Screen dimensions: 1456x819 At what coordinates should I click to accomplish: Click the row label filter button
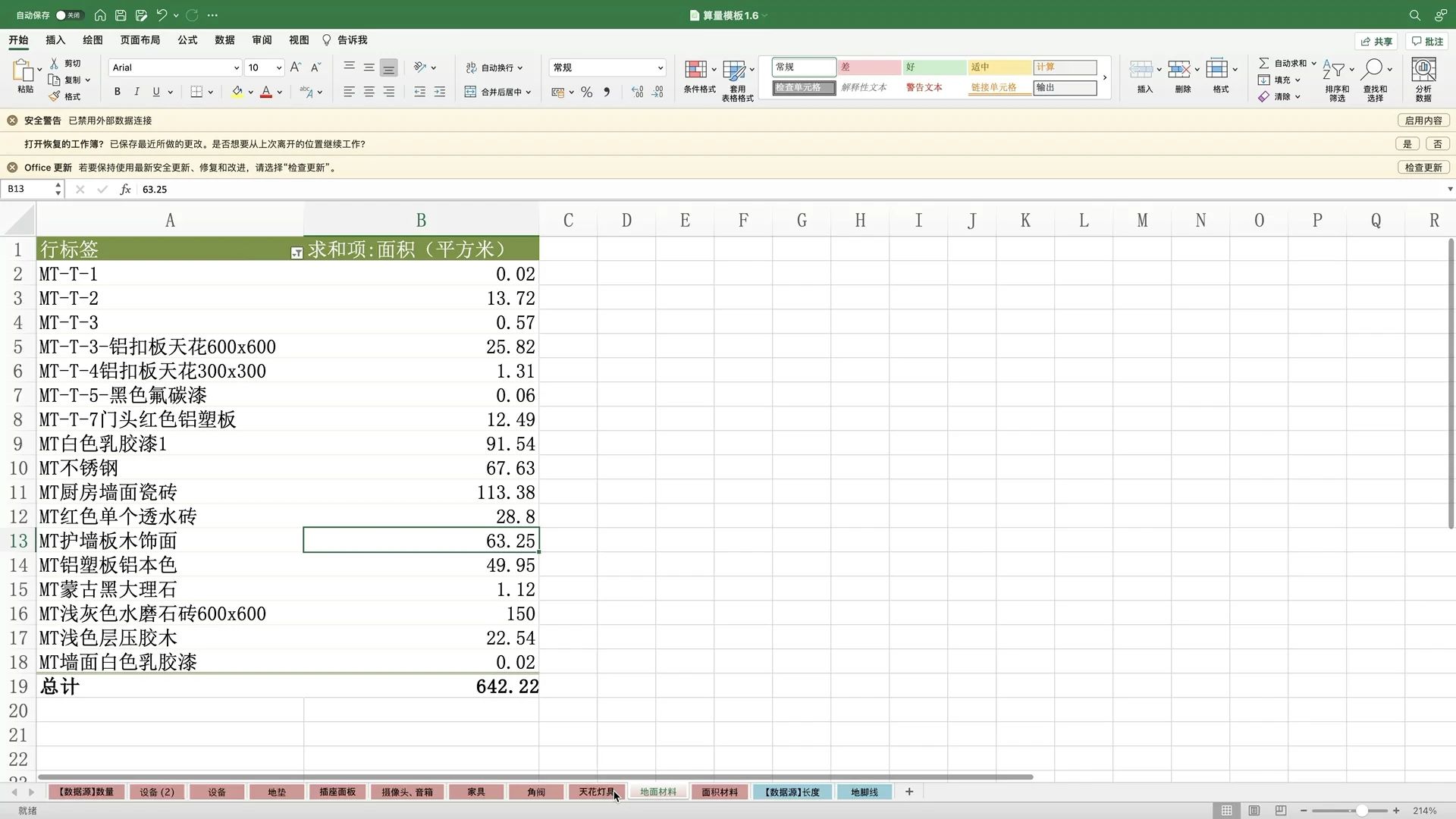click(297, 253)
